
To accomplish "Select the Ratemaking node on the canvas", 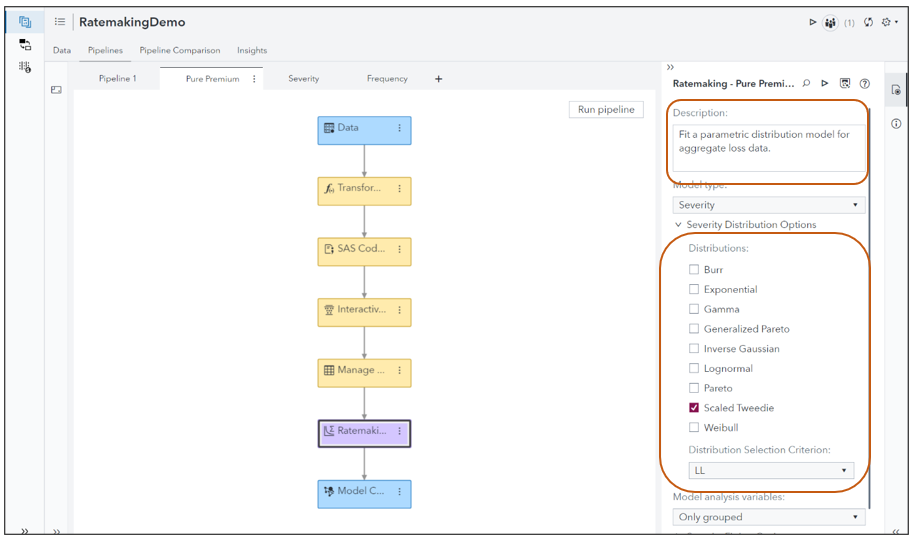I will click(x=358, y=432).
